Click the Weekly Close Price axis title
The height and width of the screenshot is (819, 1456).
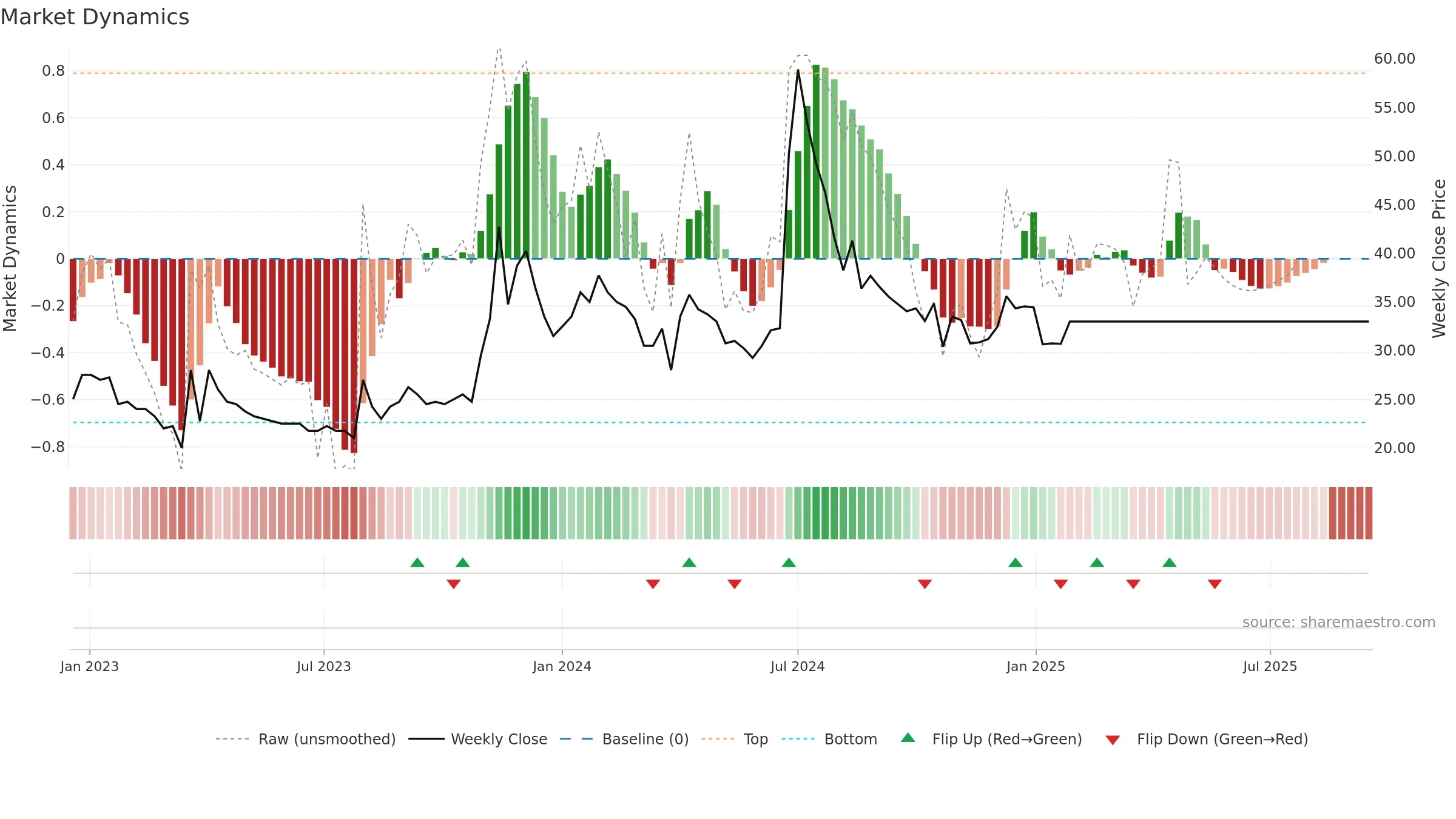(1439, 258)
